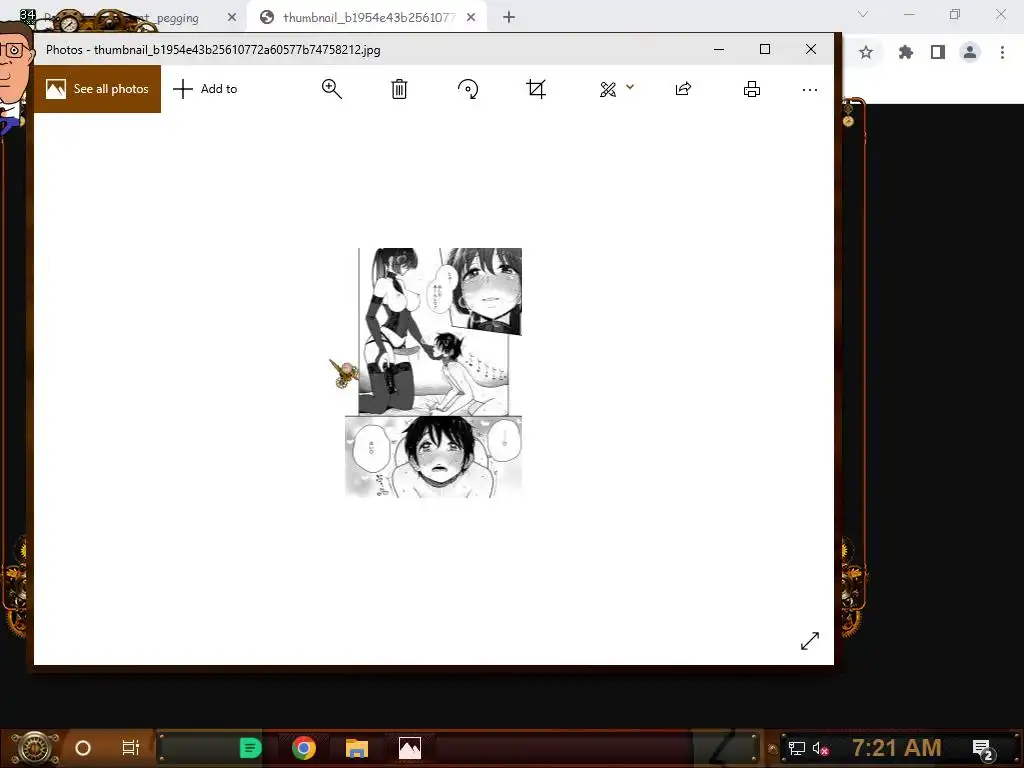The image size is (1024, 768).
Task: Open the See more ellipsis menu in Photos
Action: coord(810,89)
